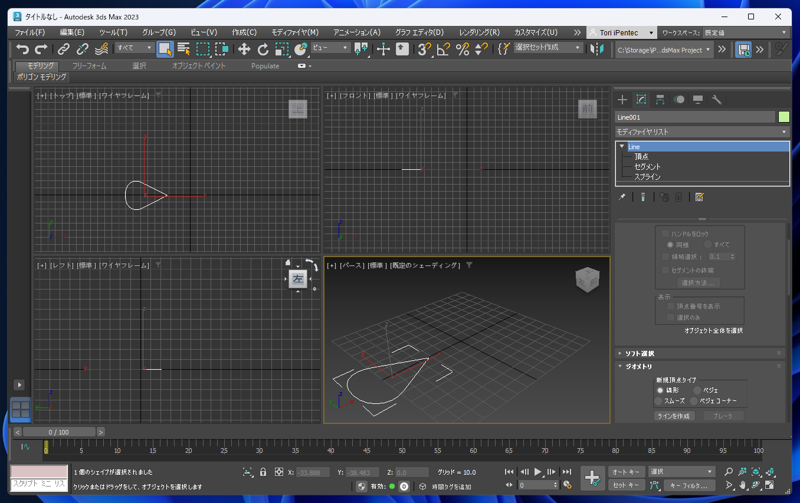The width and height of the screenshot is (800, 503).
Task: Select the ベジェコーナー radio button
Action: pyautogui.click(x=694, y=401)
